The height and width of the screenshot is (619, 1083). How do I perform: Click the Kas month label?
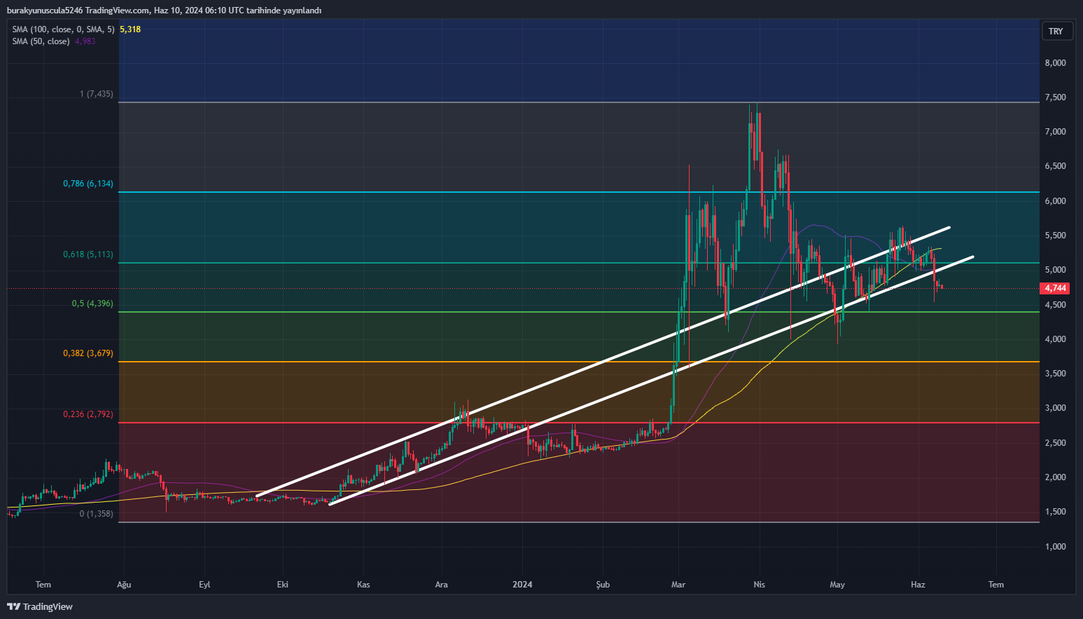click(363, 584)
